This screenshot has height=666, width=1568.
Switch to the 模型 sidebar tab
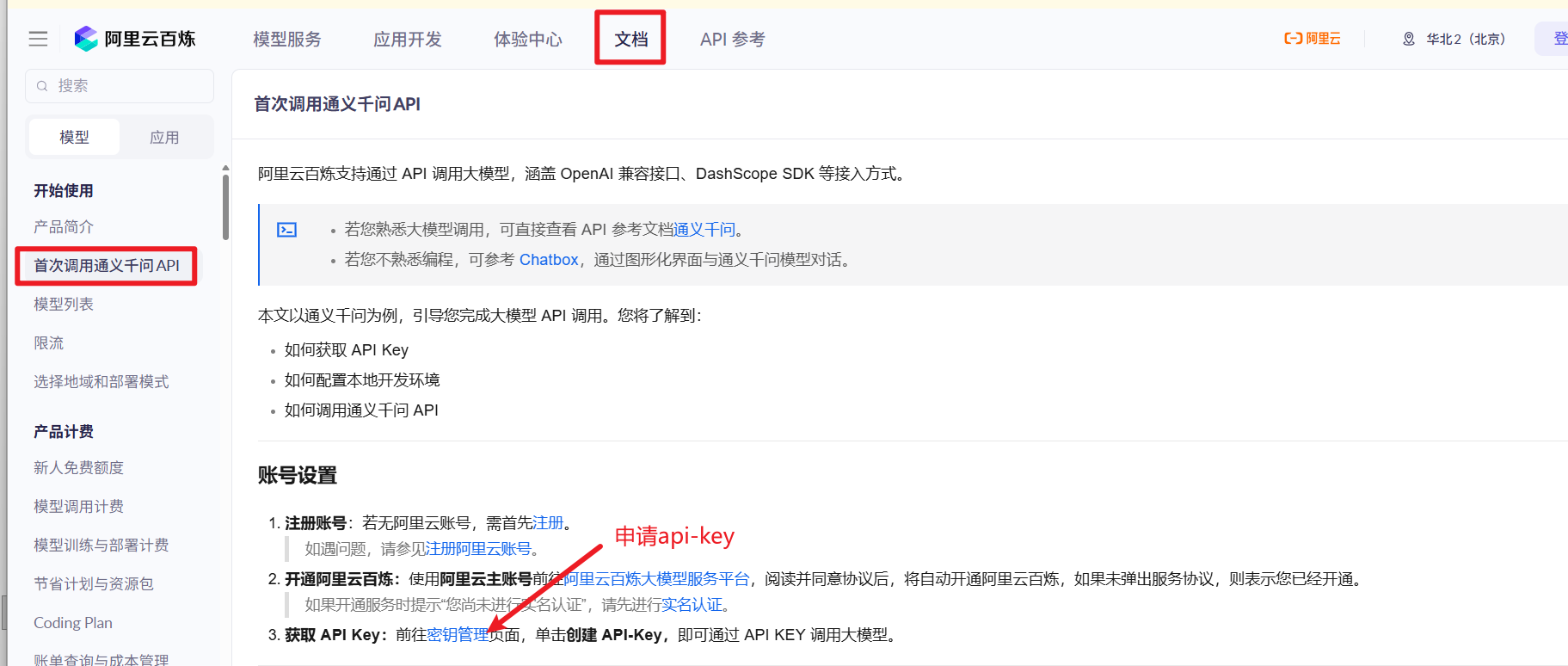pos(74,137)
